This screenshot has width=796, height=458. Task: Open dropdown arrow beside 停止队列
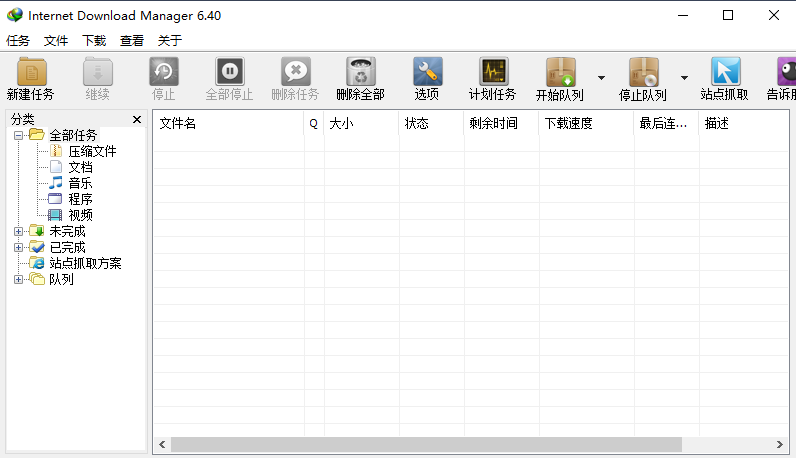684,78
